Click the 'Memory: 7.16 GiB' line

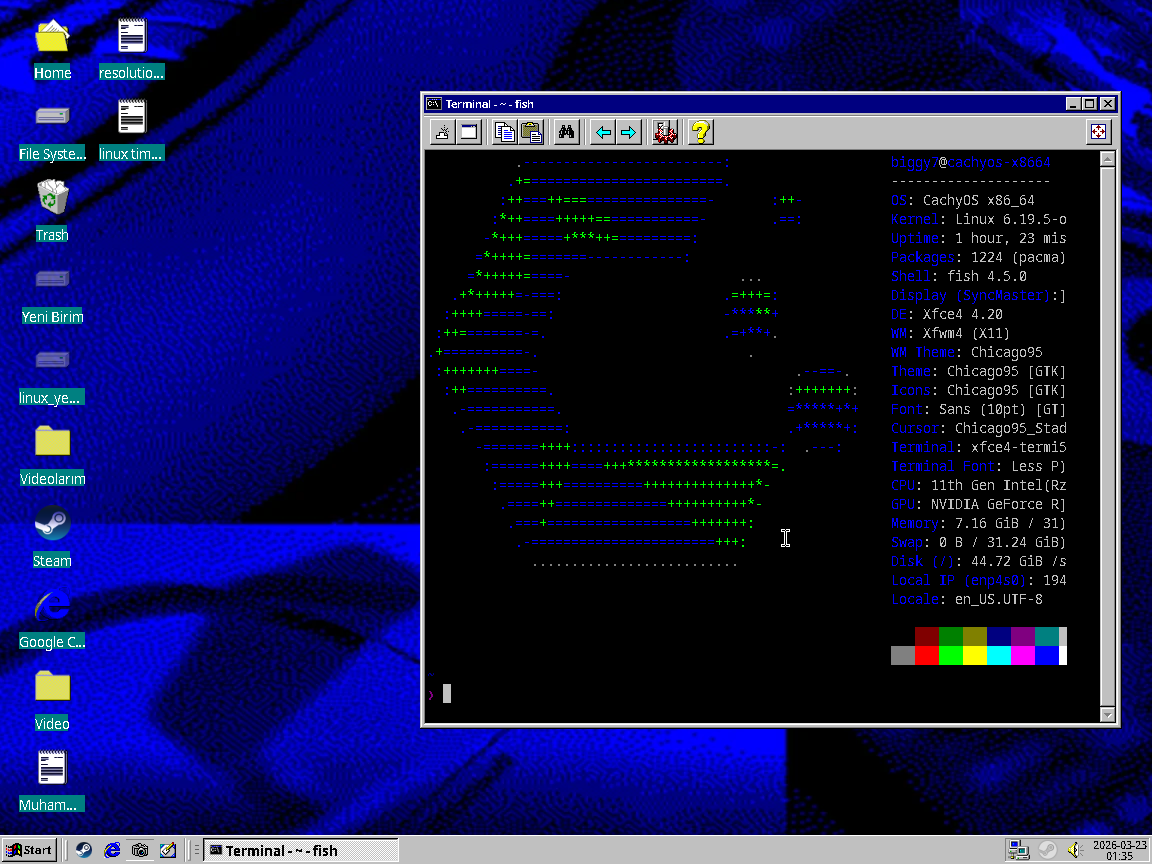979,524
